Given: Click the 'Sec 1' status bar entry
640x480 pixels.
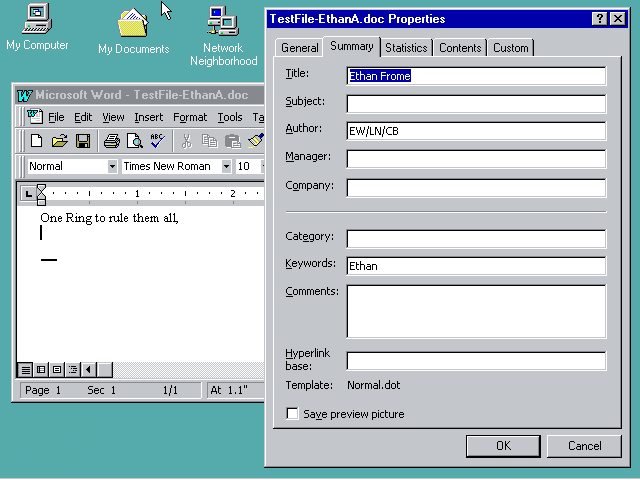Looking at the screenshot, I should 101,391.
